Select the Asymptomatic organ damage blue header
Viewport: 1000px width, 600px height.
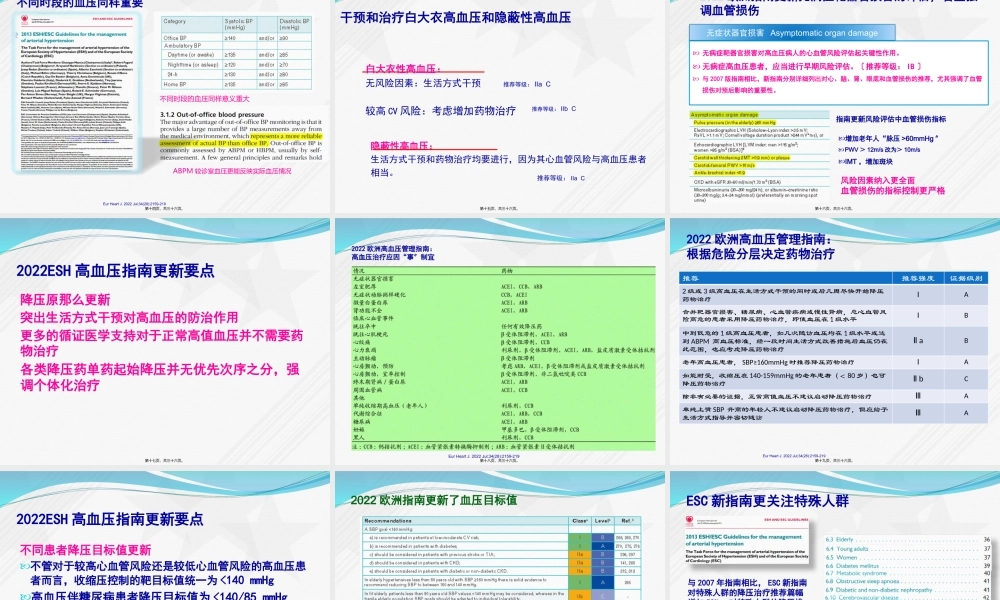coord(791,33)
